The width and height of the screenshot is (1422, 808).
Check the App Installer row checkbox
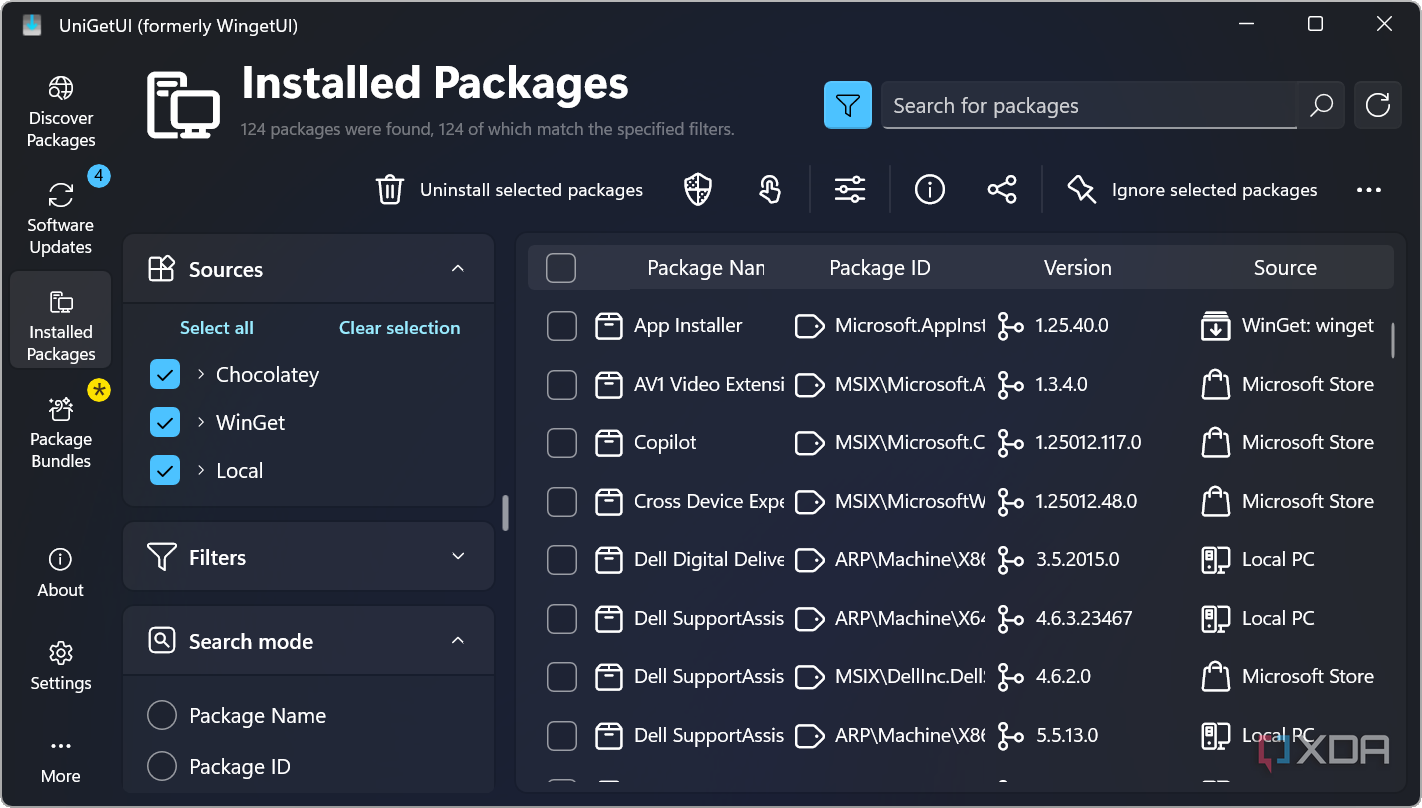coord(562,326)
